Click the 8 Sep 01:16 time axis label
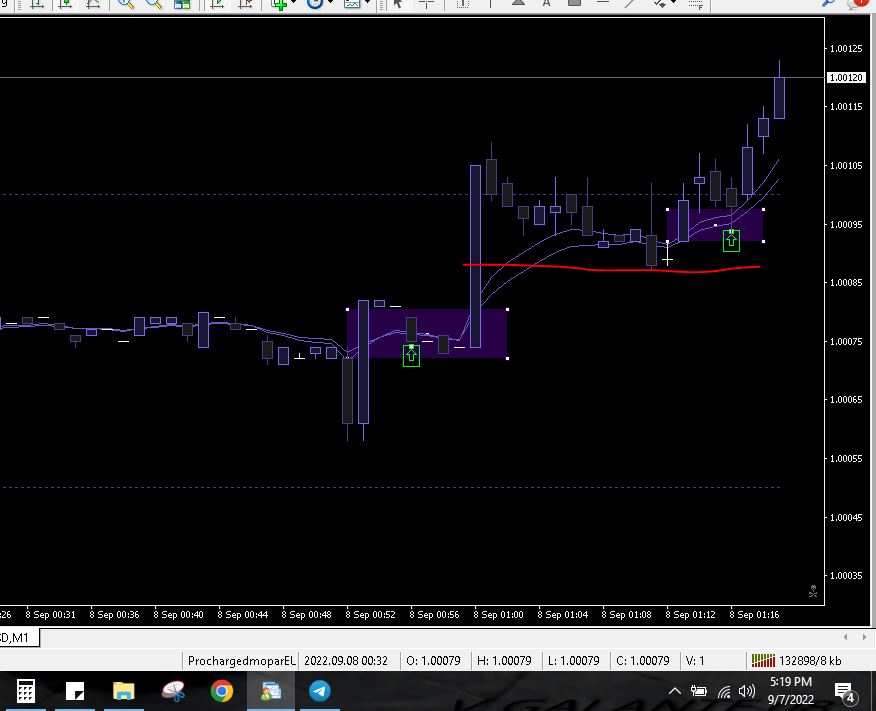This screenshot has height=711, width=876. 754,614
